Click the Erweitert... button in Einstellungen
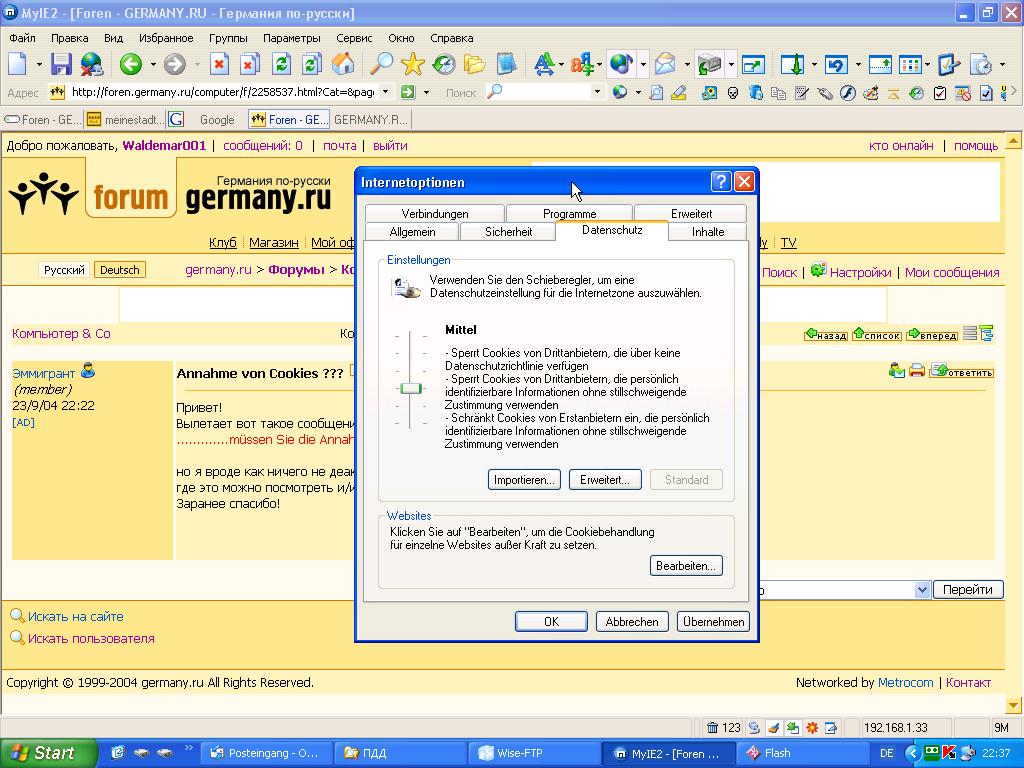This screenshot has width=1024, height=768. coord(605,479)
